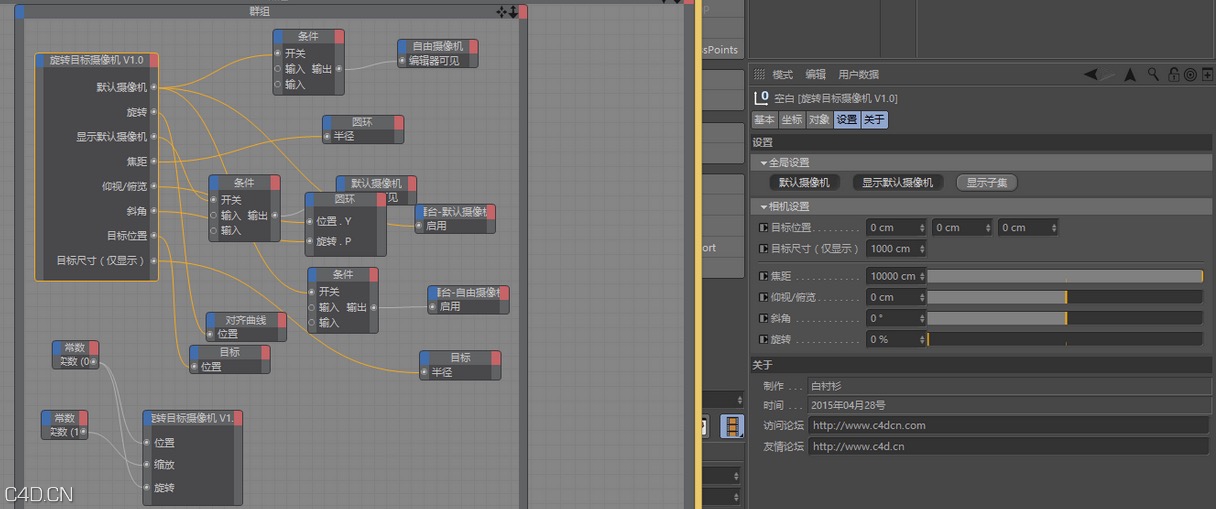Click the 焦距 slider bar

click(x=1065, y=276)
